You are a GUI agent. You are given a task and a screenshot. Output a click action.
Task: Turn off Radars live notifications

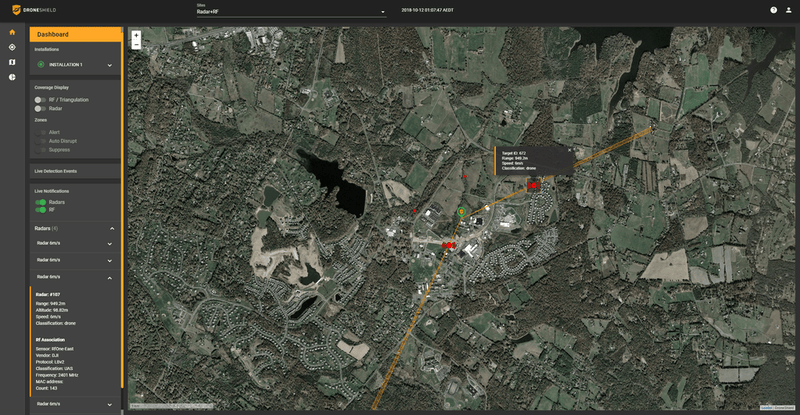[41, 202]
